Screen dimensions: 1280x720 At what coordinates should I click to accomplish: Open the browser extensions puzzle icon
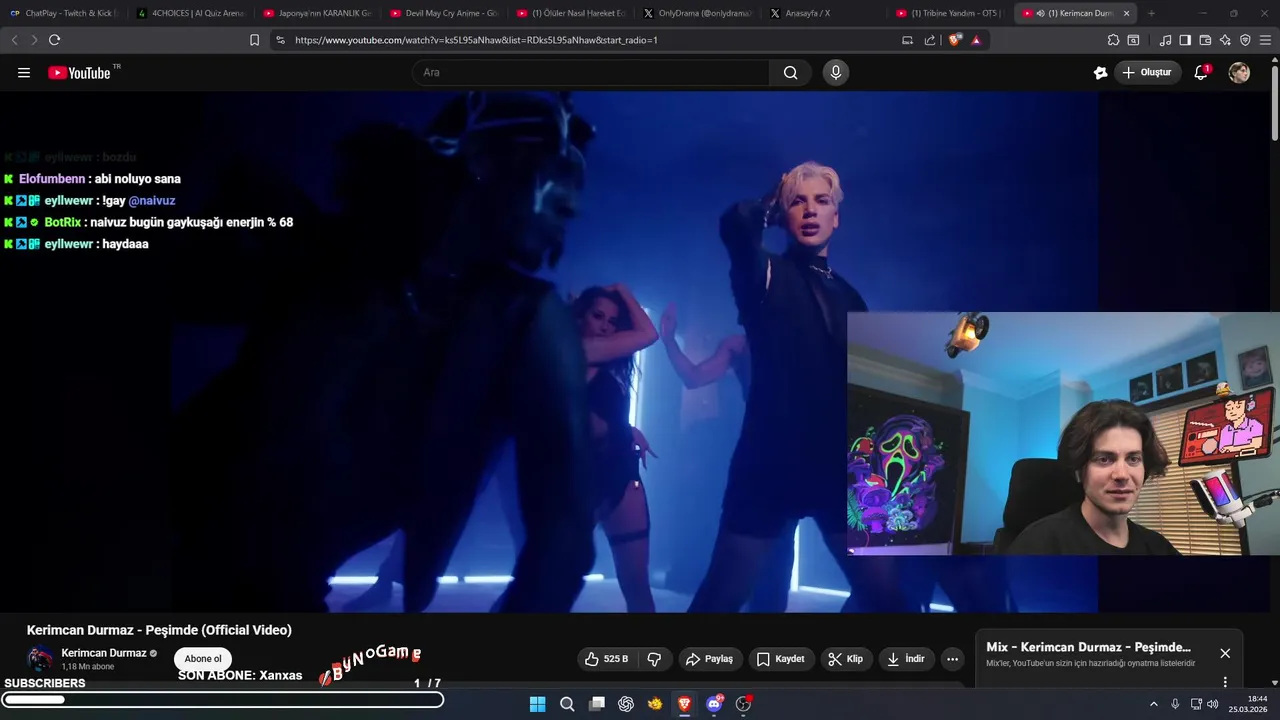[x=1113, y=40]
